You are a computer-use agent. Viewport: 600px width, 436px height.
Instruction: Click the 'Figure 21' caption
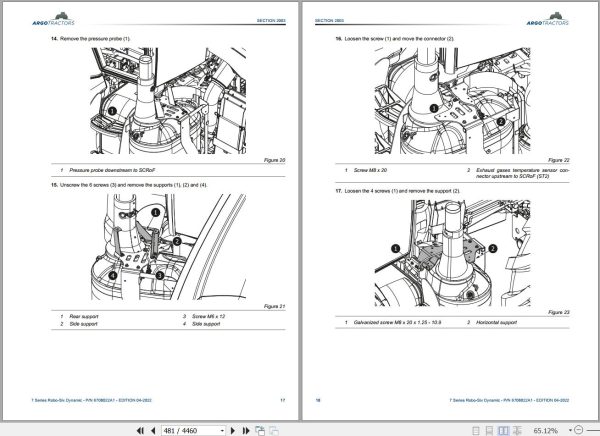click(274, 306)
